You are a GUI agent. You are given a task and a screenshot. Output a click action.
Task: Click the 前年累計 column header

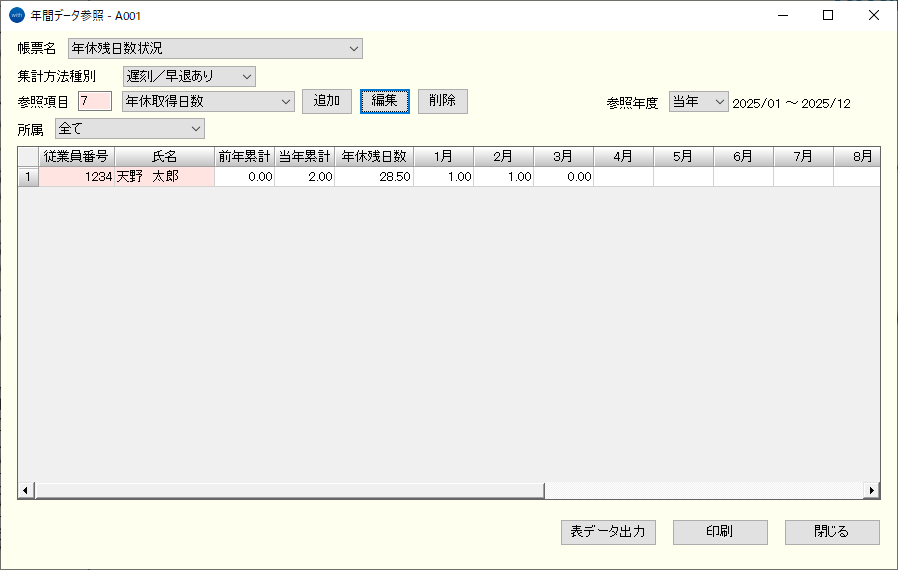pos(245,156)
